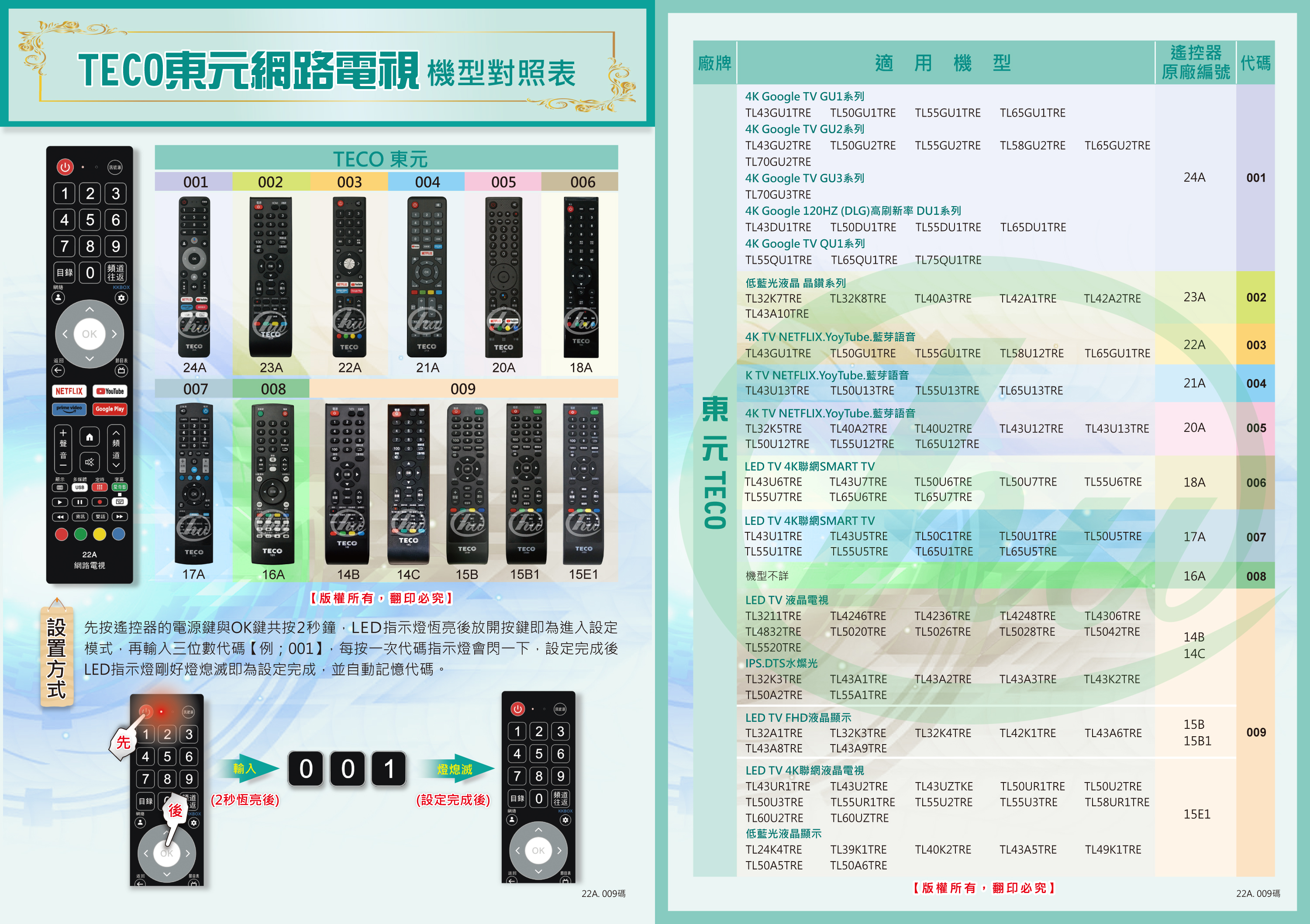Select the 24A remote photo under code 001
1310x924 pixels.
(x=194, y=277)
